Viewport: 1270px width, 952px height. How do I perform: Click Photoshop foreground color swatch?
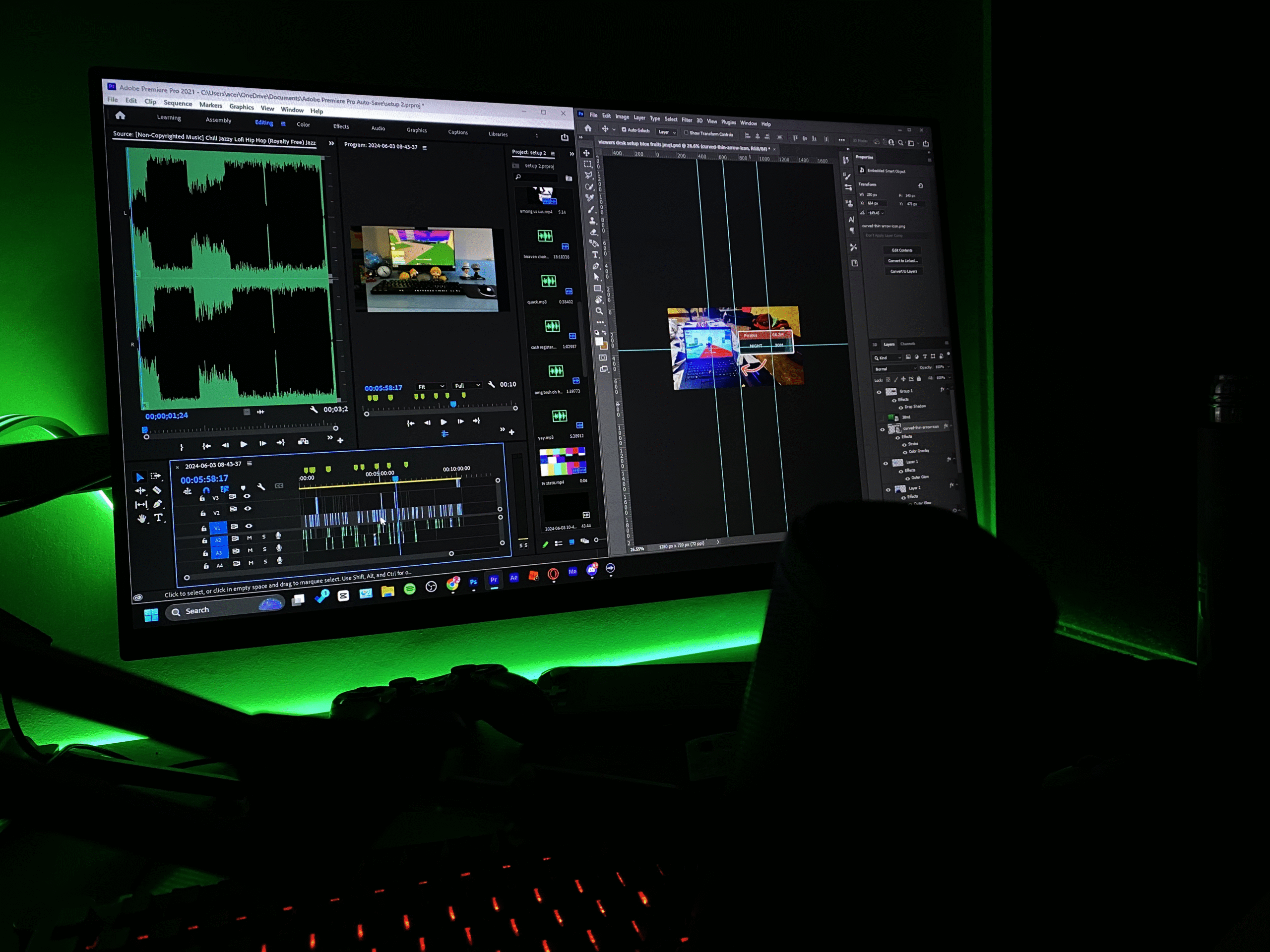point(599,342)
